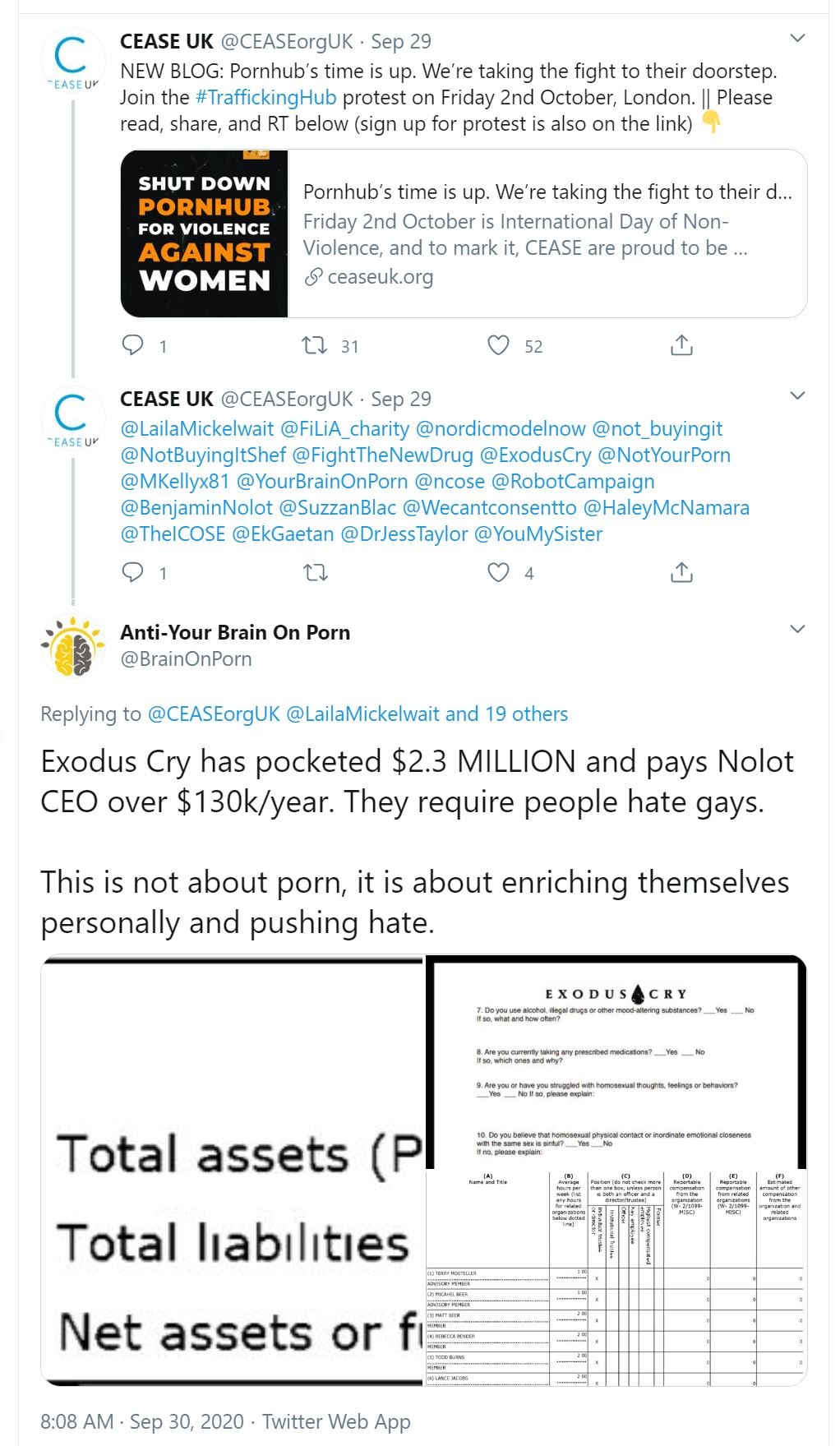Visit the @FightTheNewDrug mention
Image resolution: width=840 pixels, height=1446 pixels.
coord(382,455)
